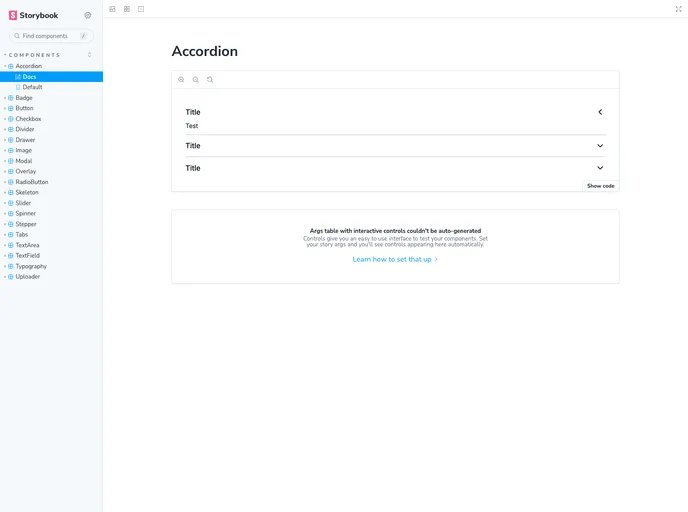
Task: Collapse the first accordion Title chevron
Action: pyautogui.click(x=600, y=112)
